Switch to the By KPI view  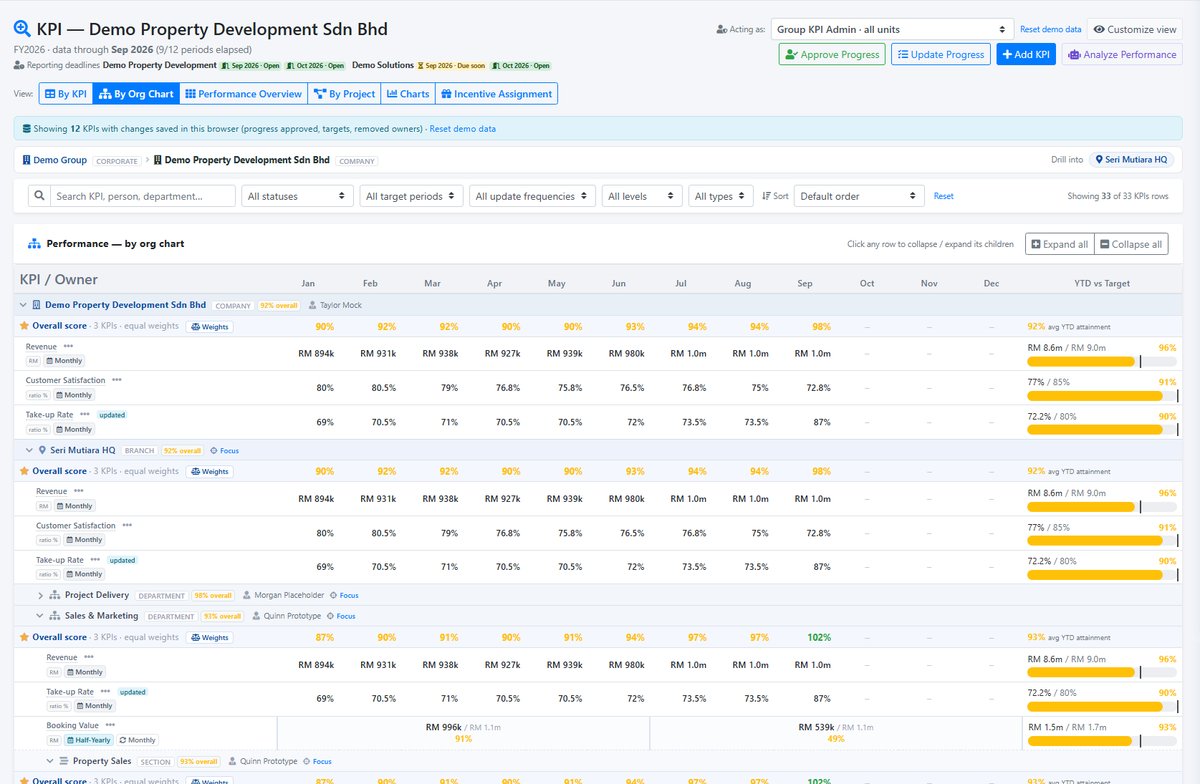coord(65,94)
